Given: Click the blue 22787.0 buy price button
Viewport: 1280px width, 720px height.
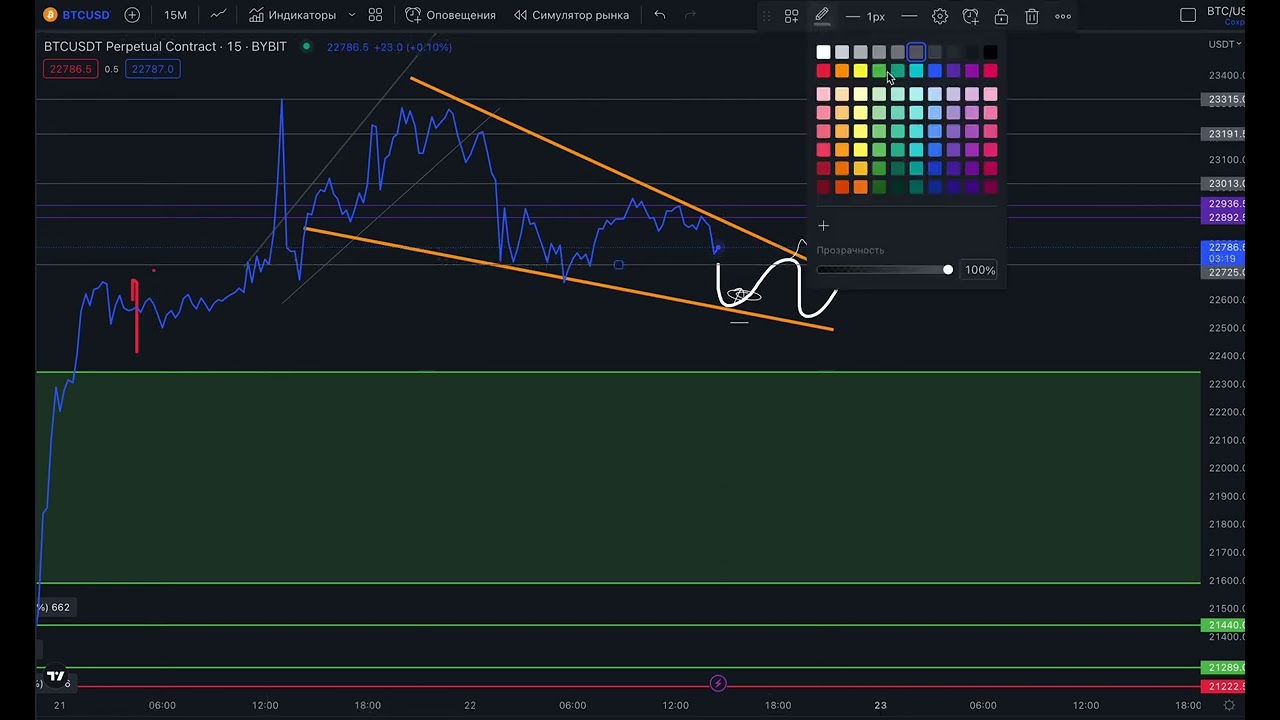Looking at the screenshot, I should [x=153, y=69].
